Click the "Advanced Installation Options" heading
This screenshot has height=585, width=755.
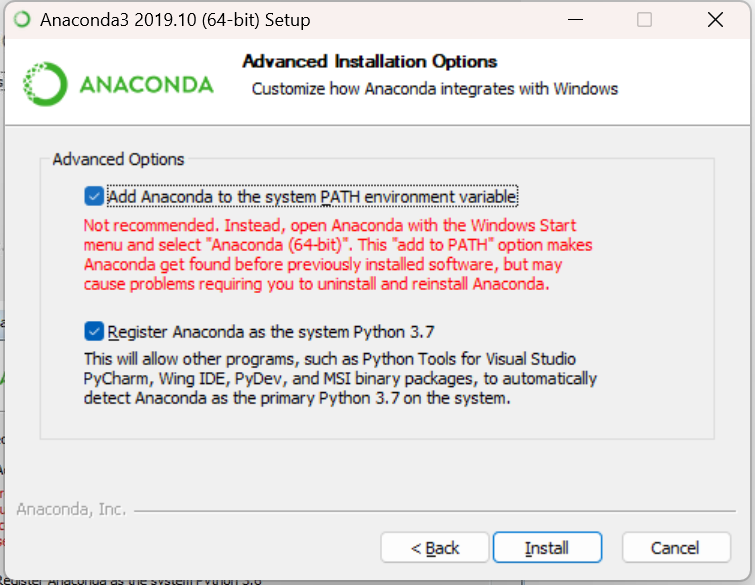[370, 61]
